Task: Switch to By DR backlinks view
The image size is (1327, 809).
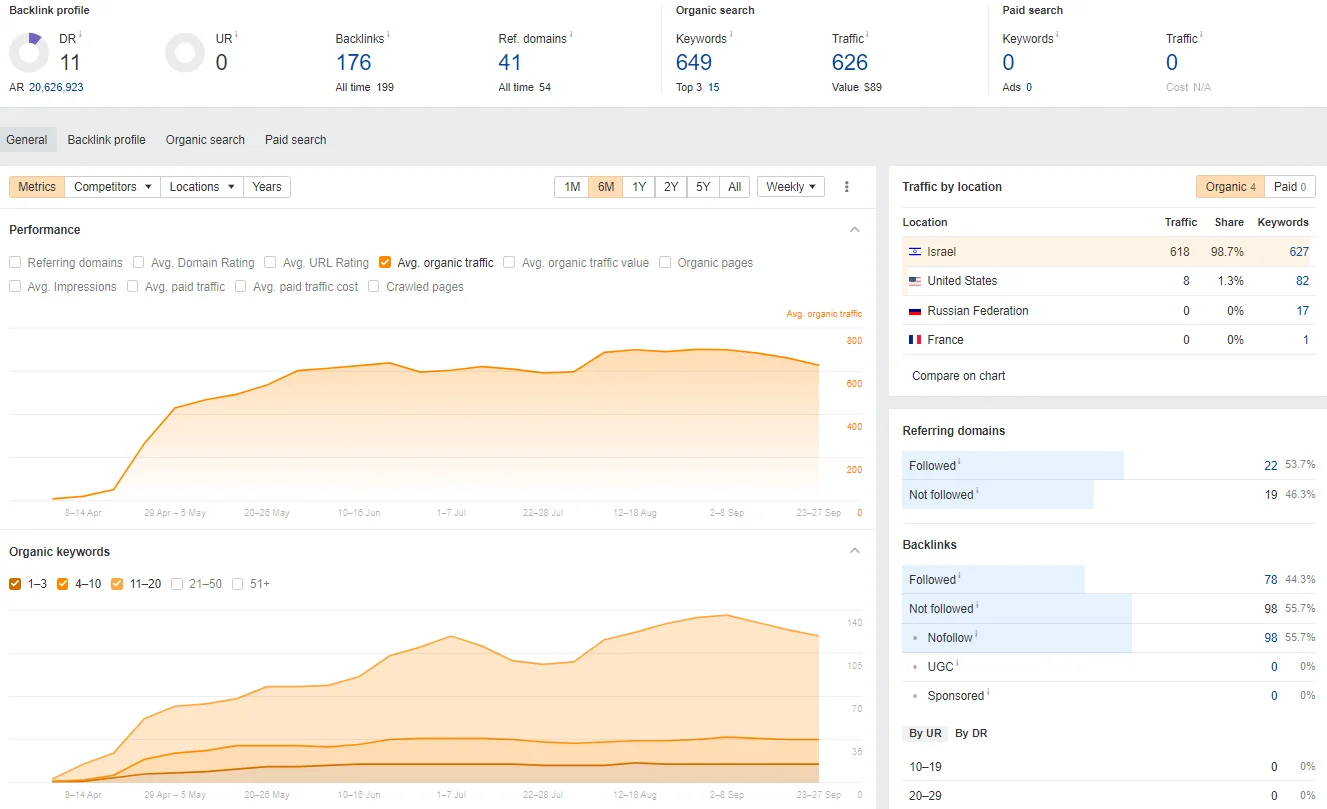Action: point(970,733)
